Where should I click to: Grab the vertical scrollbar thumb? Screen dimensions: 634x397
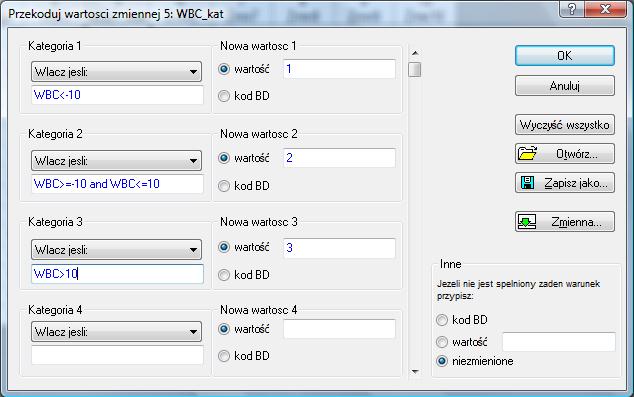coord(414,70)
